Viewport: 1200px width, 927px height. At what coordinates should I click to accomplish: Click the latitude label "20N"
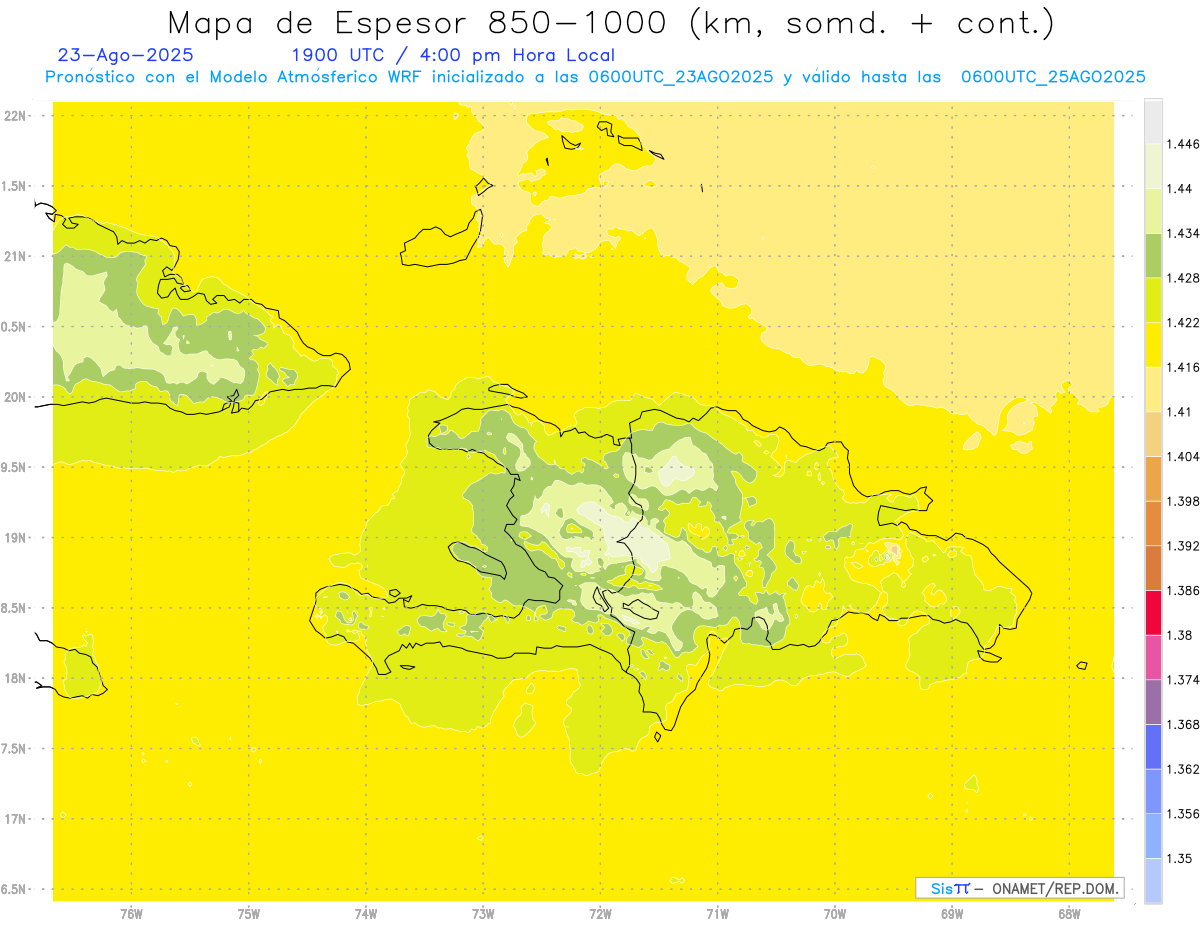[x=16, y=397]
